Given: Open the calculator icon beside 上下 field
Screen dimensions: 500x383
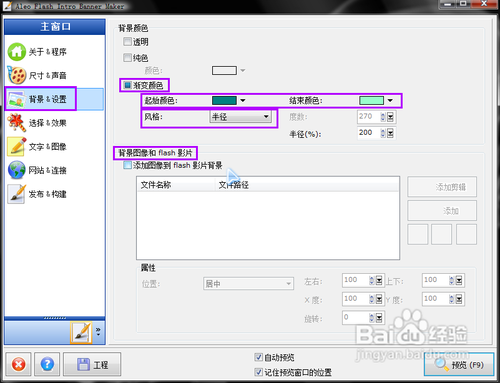Looking at the screenshot, I should [x=459, y=280].
